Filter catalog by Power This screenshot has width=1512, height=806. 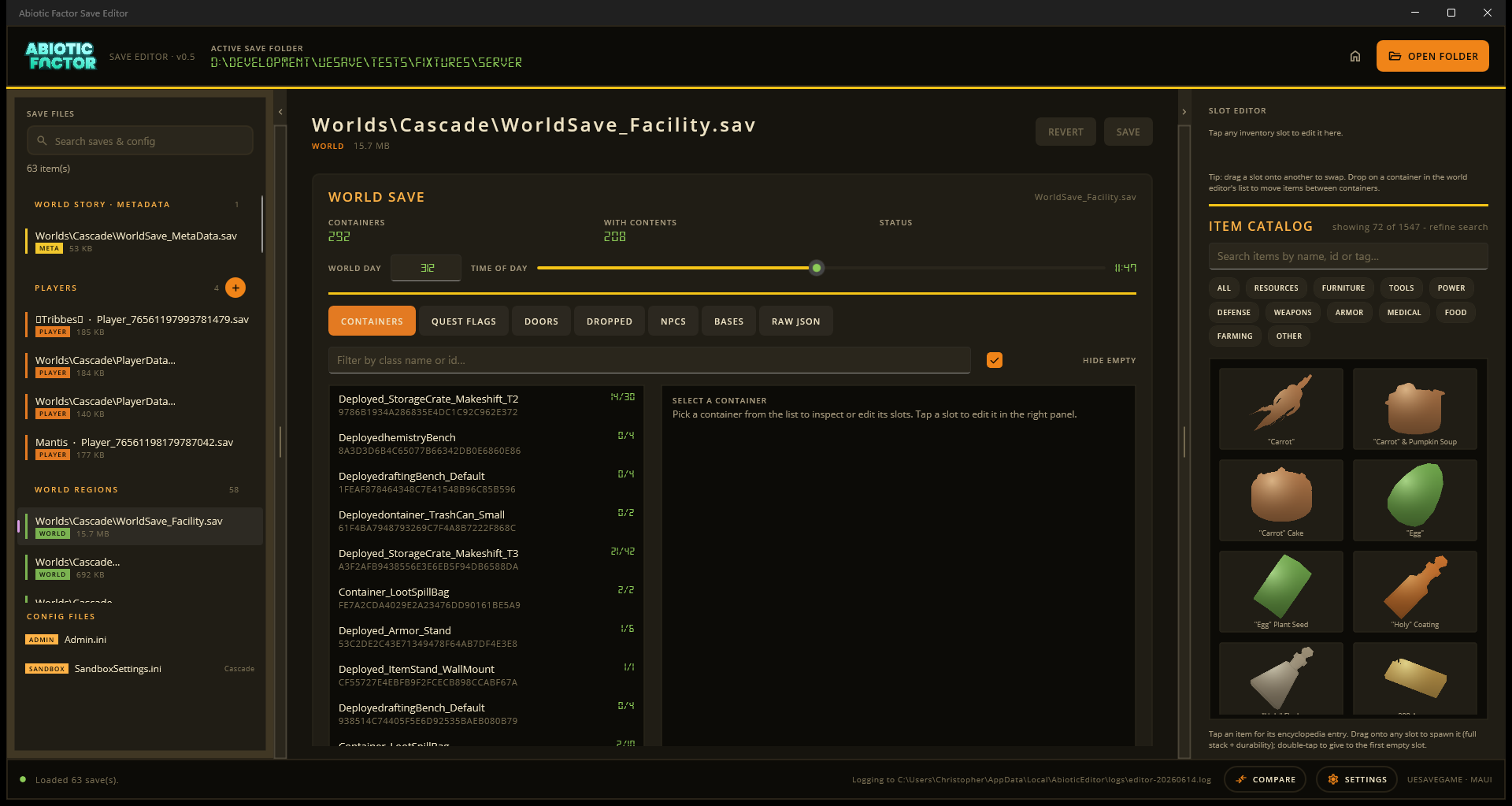pyautogui.click(x=1451, y=288)
